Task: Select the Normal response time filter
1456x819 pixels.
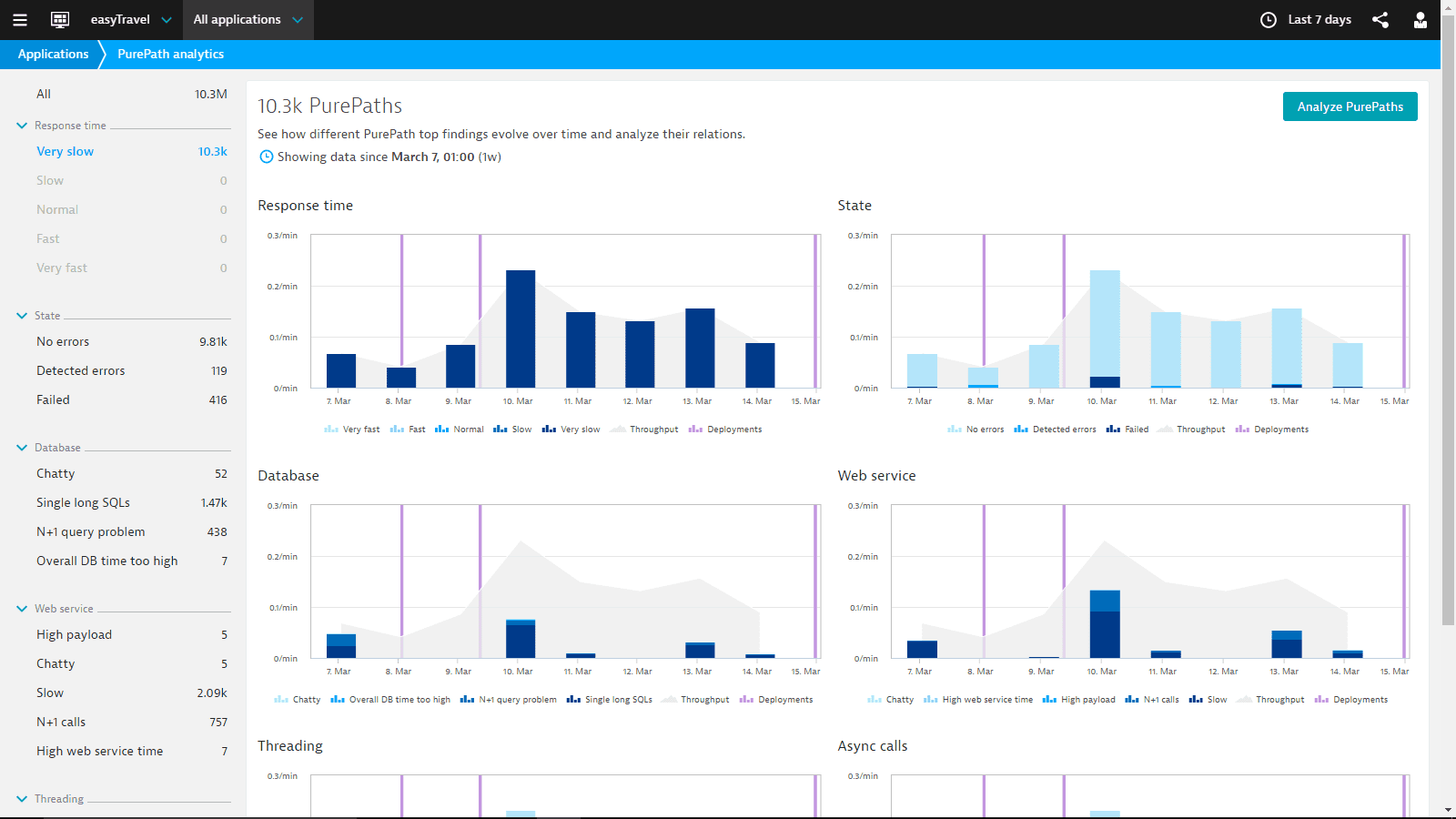Action: coord(131,210)
